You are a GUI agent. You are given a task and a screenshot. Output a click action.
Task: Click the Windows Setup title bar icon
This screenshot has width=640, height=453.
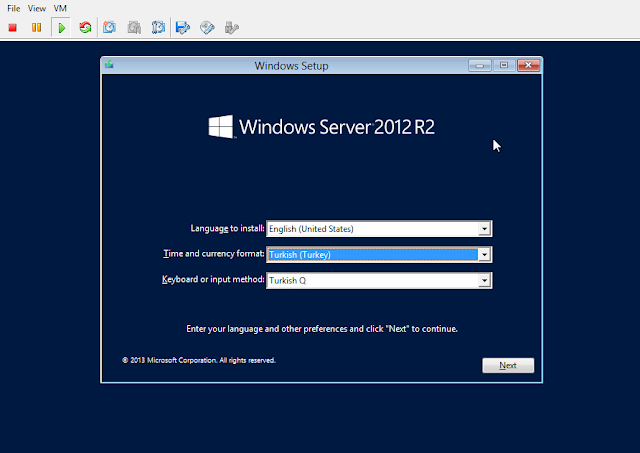click(109, 64)
